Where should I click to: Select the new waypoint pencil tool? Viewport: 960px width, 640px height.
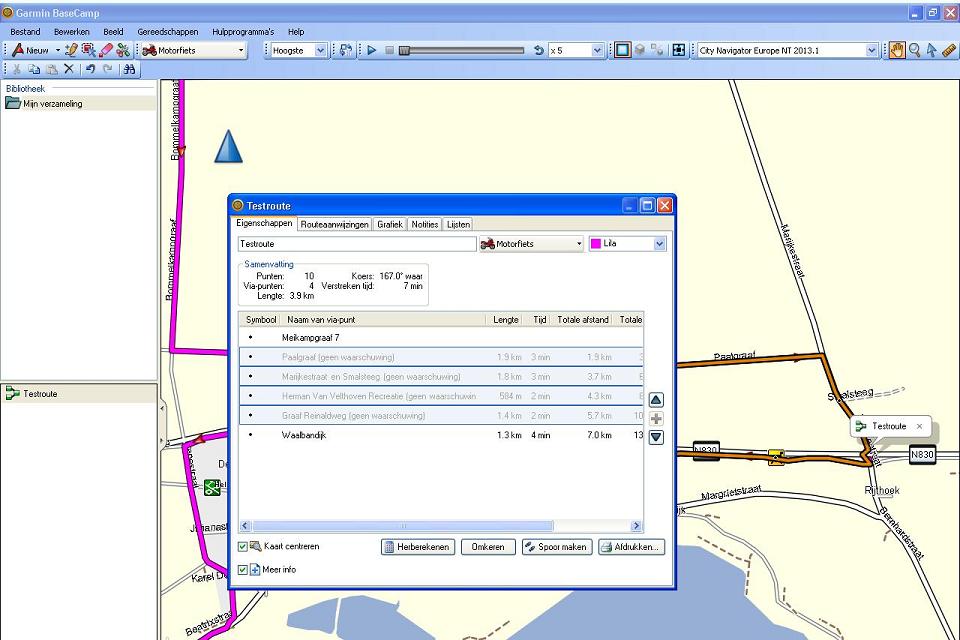click(x=71, y=50)
